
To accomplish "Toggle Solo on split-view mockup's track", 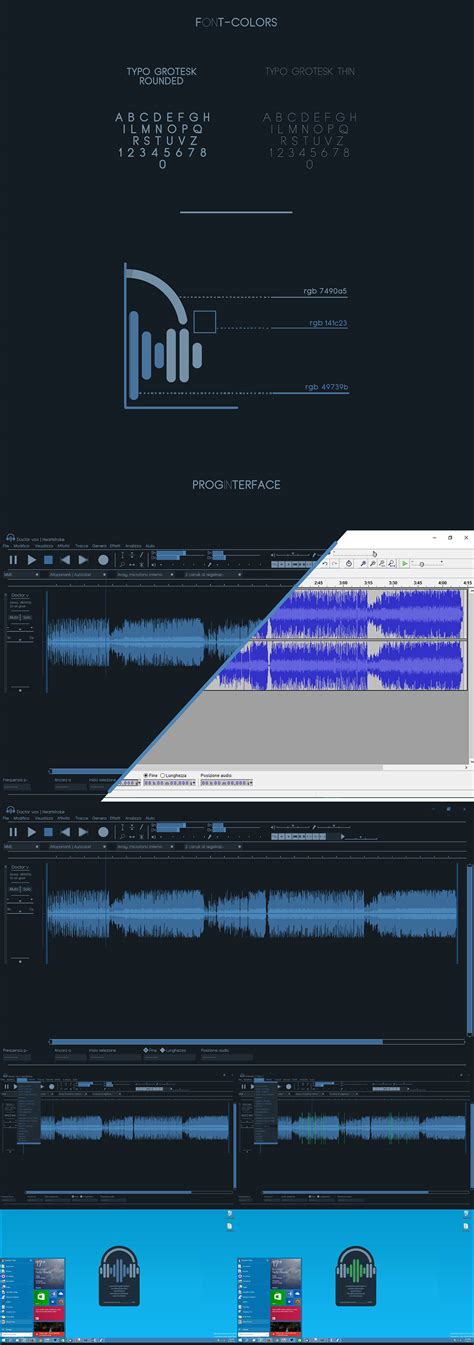I will pyautogui.click(x=28, y=618).
